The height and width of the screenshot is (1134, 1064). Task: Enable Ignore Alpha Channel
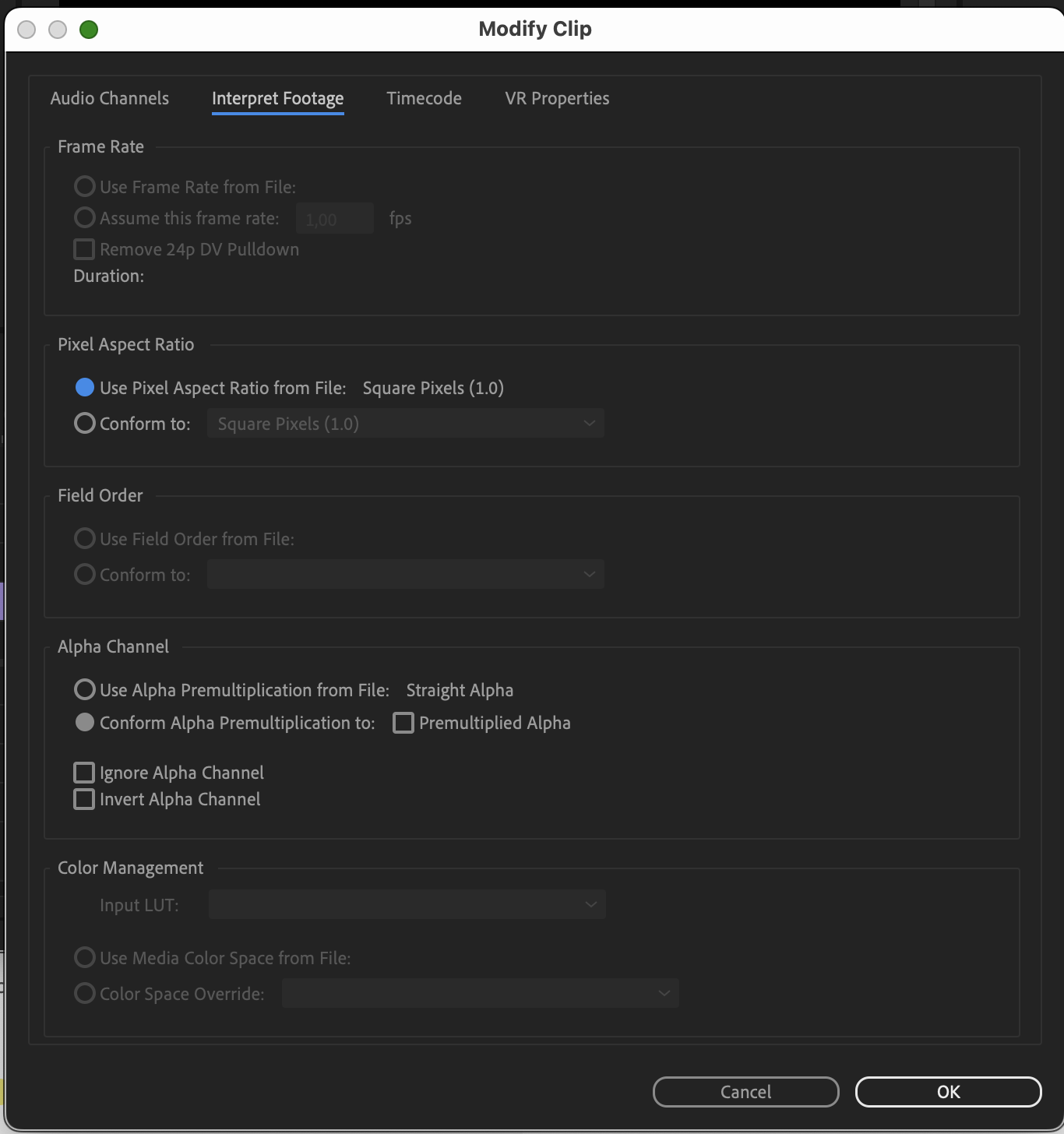[84, 772]
